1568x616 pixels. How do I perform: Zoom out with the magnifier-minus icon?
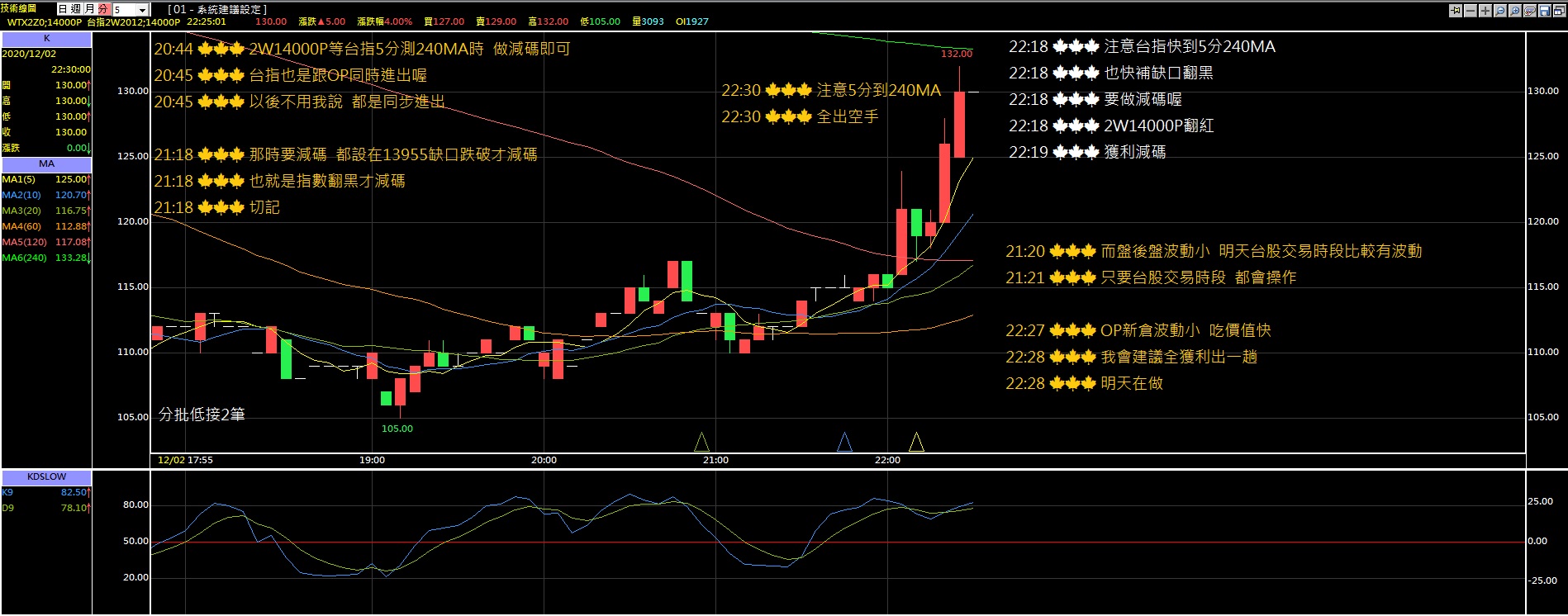[x=1500, y=11]
